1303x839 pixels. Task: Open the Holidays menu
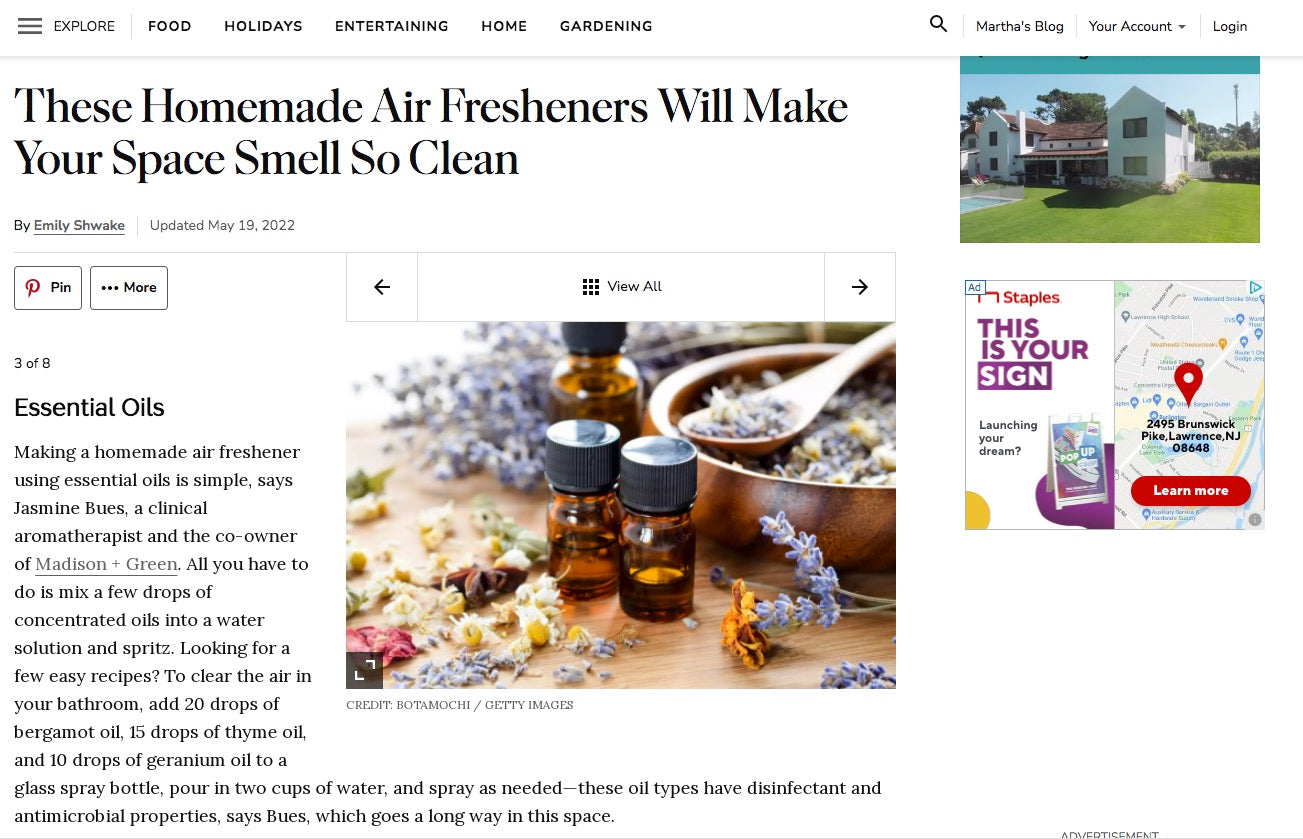[x=263, y=26]
